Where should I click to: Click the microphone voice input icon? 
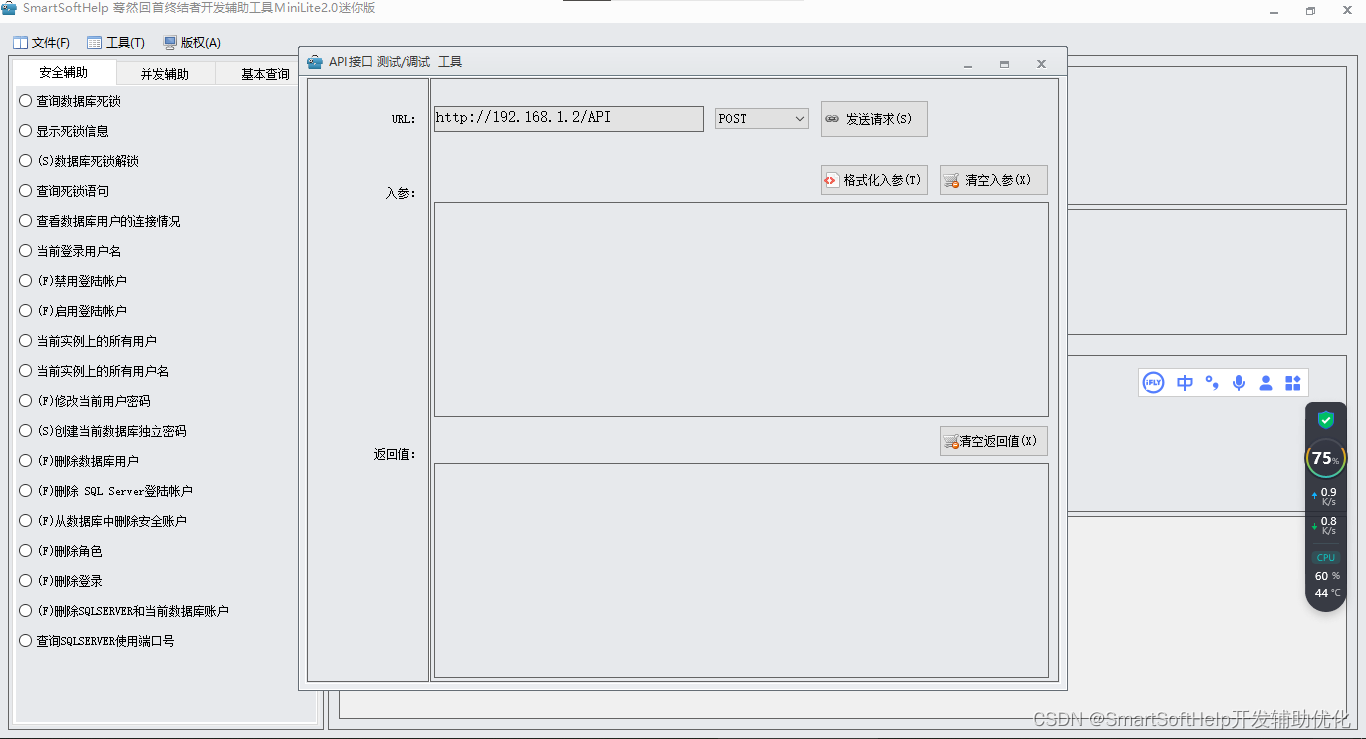click(x=1239, y=383)
